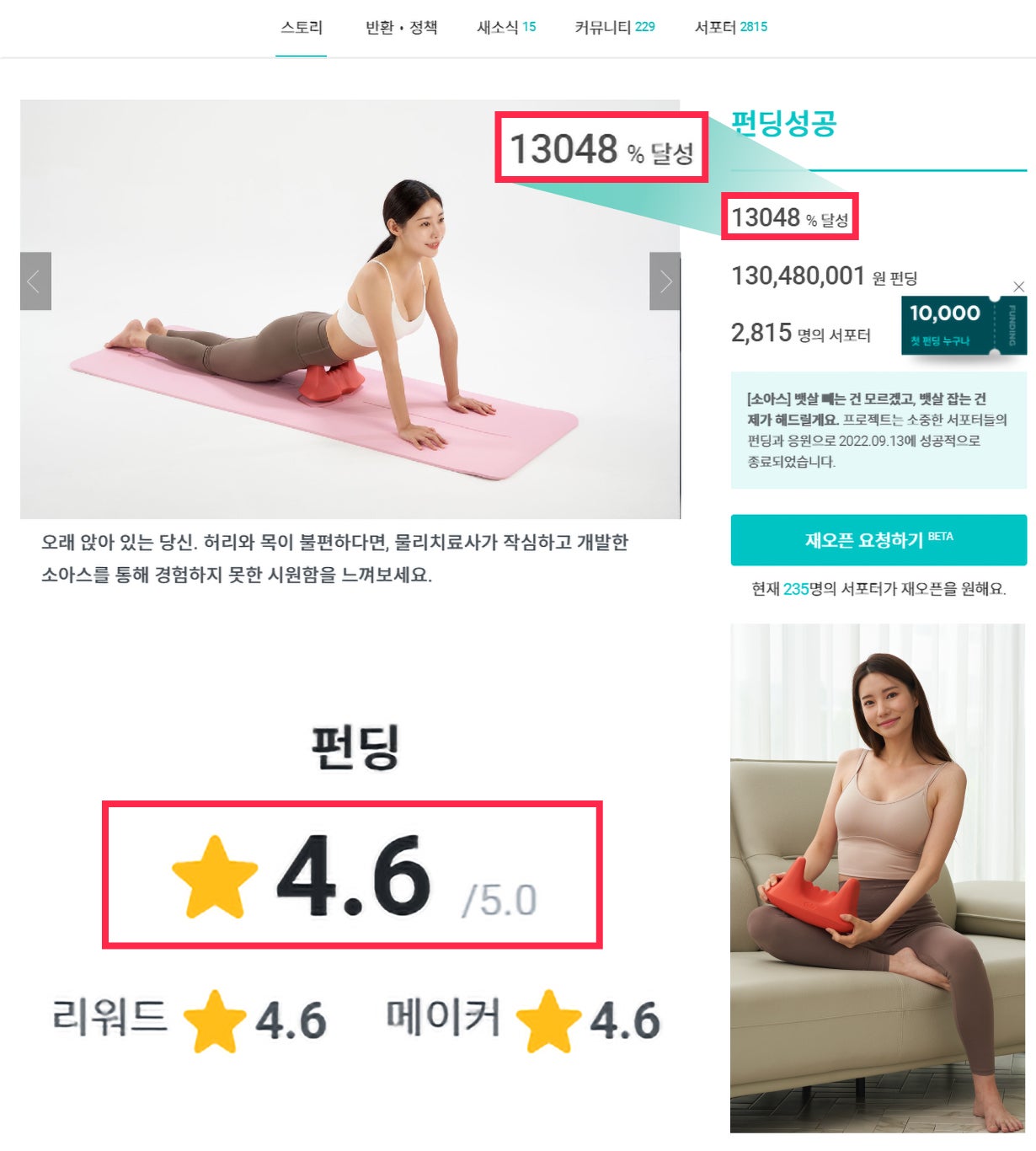Image resolution: width=1036 pixels, height=1151 pixels.
Task: Open the 새소식 15 tab
Action: [506, 28]
